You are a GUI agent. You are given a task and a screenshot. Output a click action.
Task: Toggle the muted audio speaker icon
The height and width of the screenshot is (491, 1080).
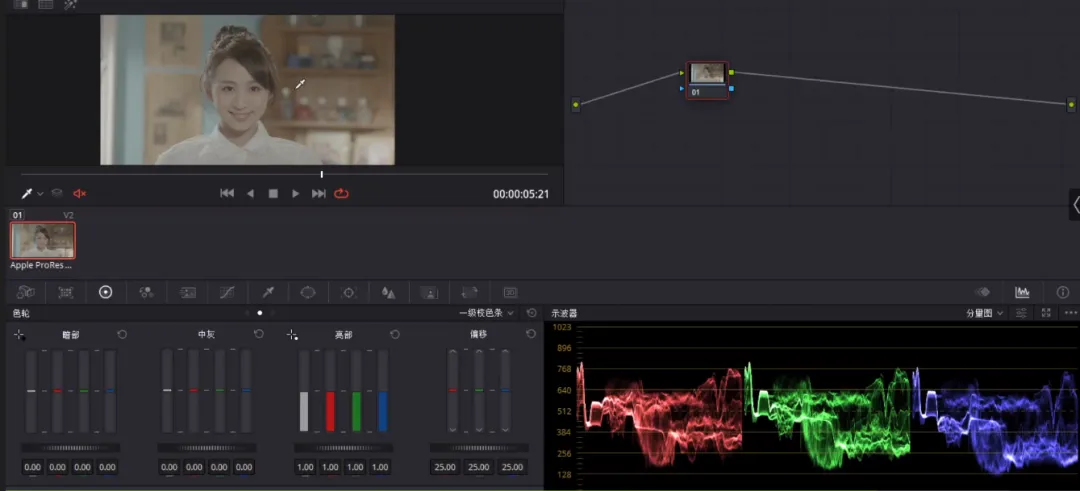pyautogui.click(x=80, y=193)
